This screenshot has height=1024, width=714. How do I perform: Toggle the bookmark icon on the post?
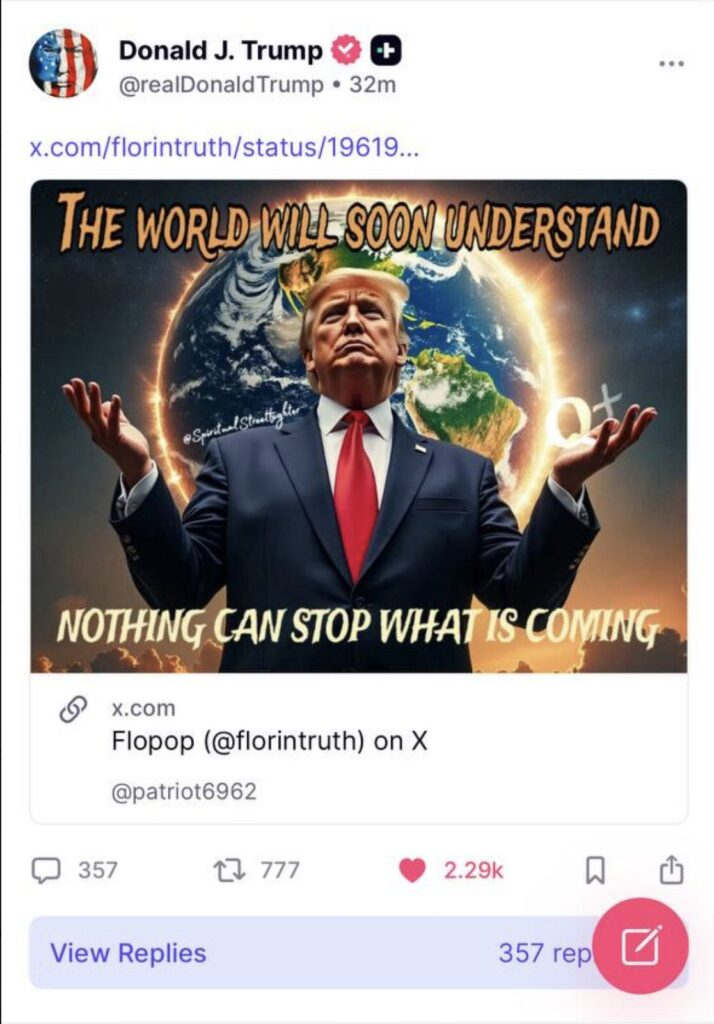[x=594, y=871]
